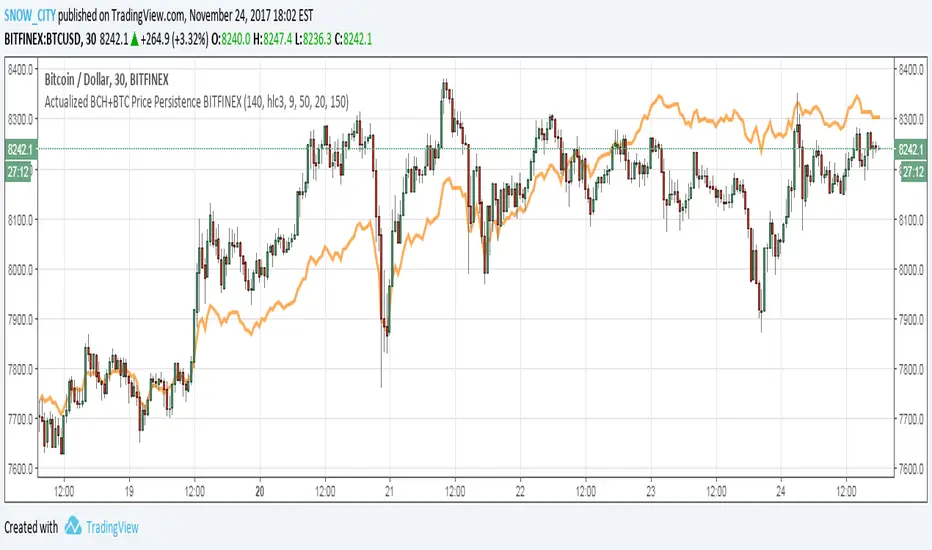The image size is (932, 550).
Task: Click the published date 'November 24, 2017 18:02 EST'
Action: [251, 15]
